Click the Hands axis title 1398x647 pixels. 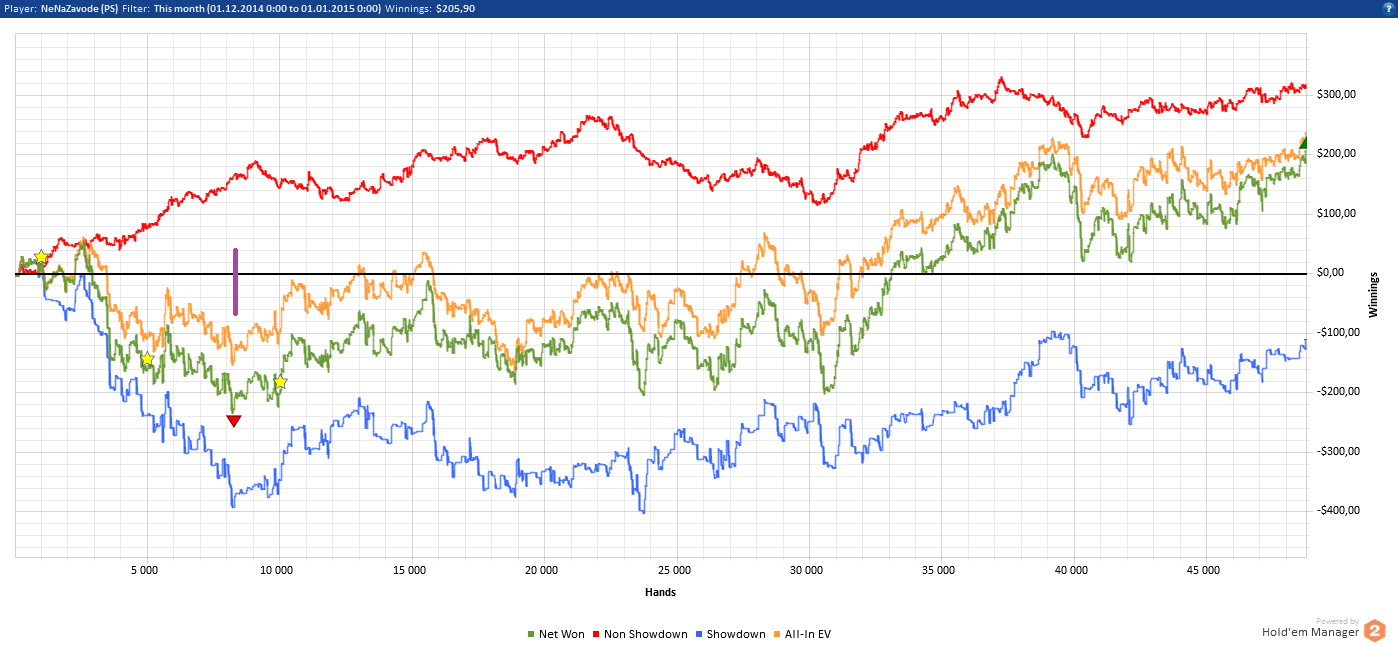[660, 592]
